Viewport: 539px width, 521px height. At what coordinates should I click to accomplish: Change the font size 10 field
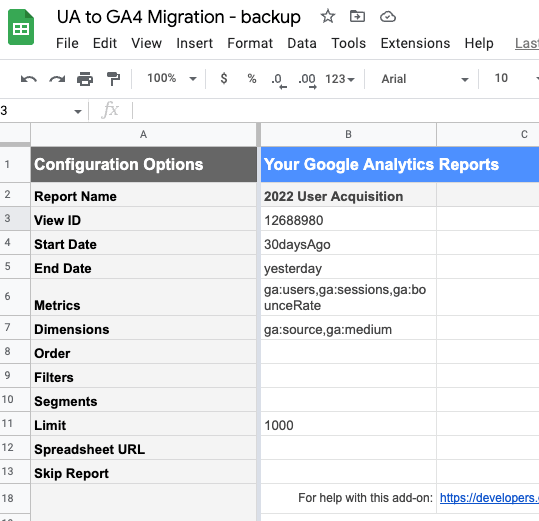(501, 78)
